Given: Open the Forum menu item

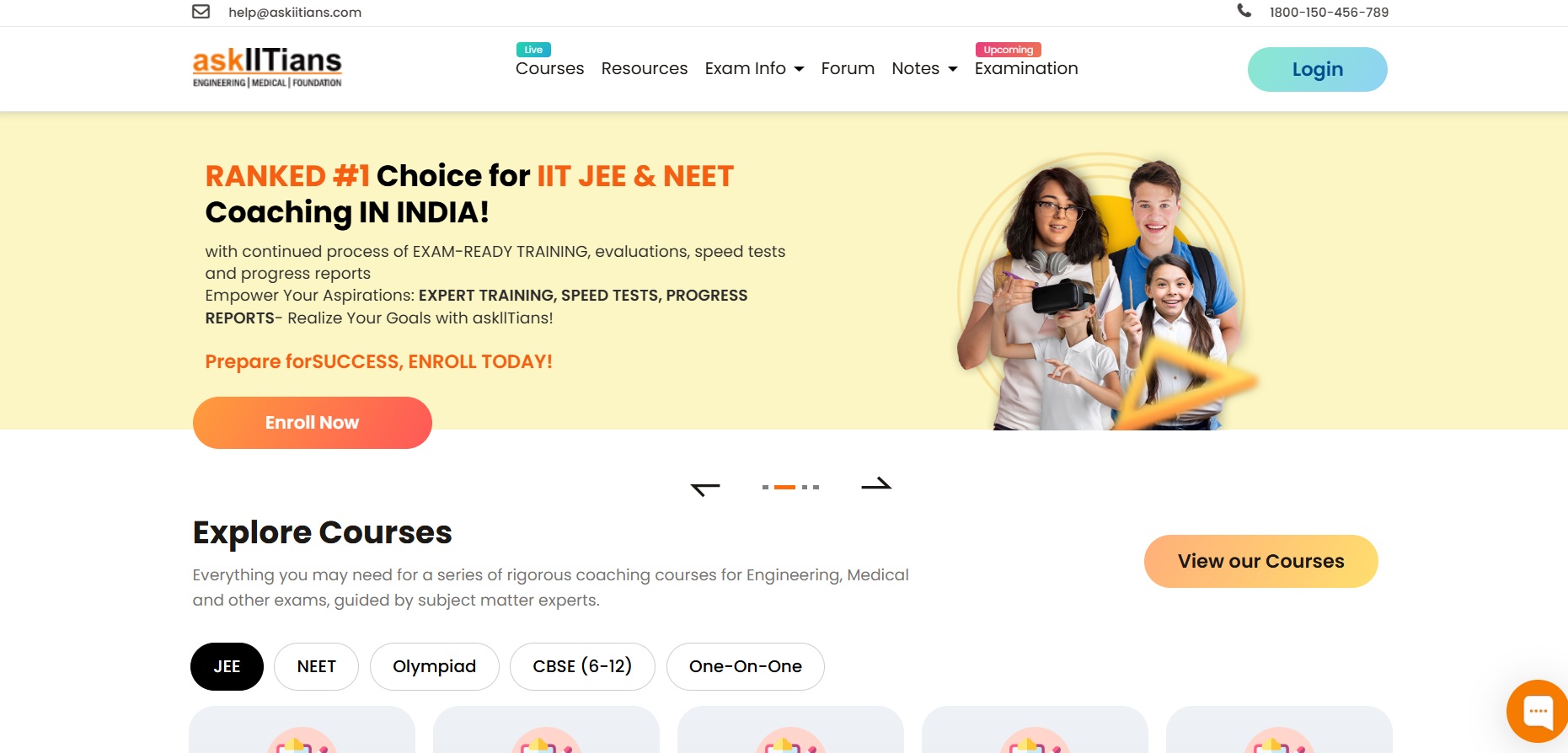Looking at the screenshot, I should (848, 68).
